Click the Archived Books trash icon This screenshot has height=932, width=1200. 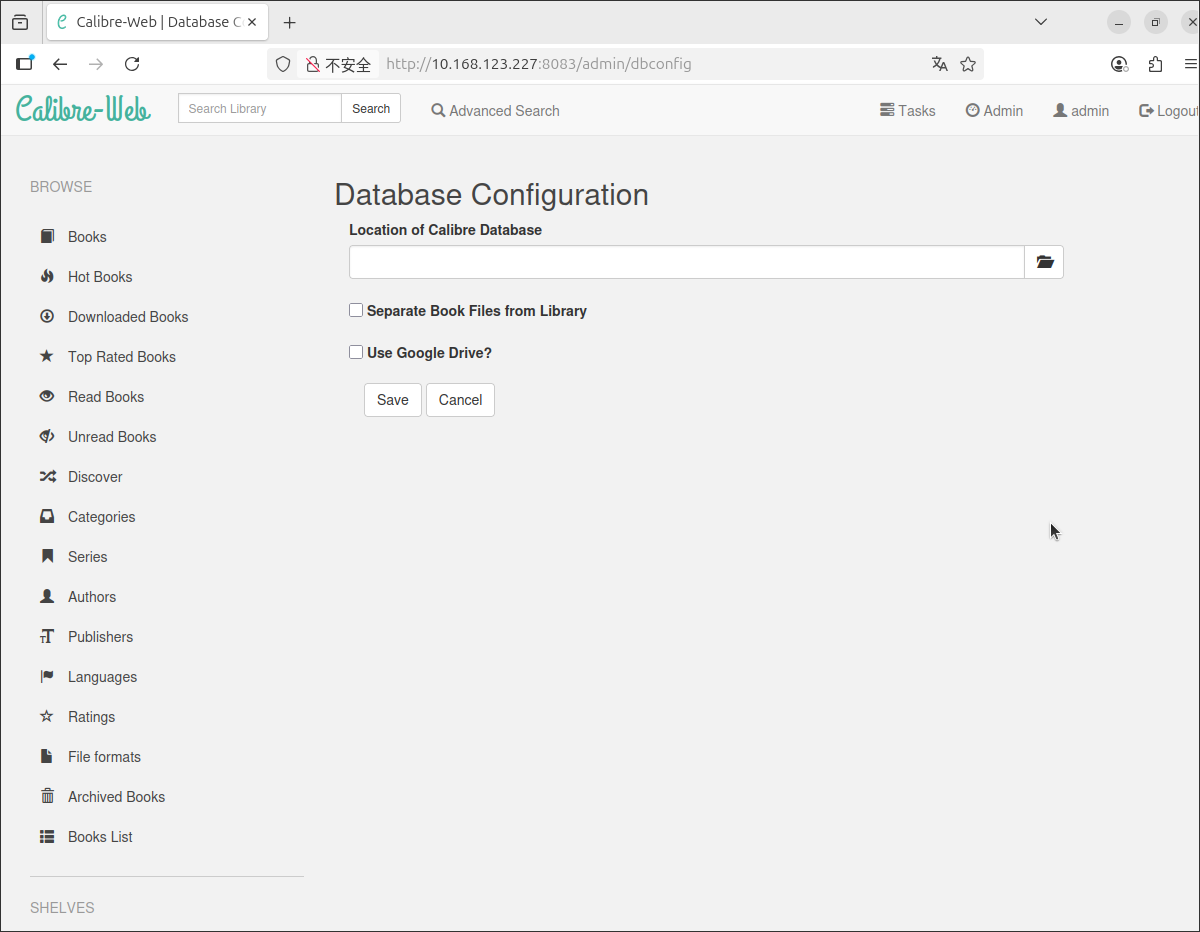(x=47, y=797)
